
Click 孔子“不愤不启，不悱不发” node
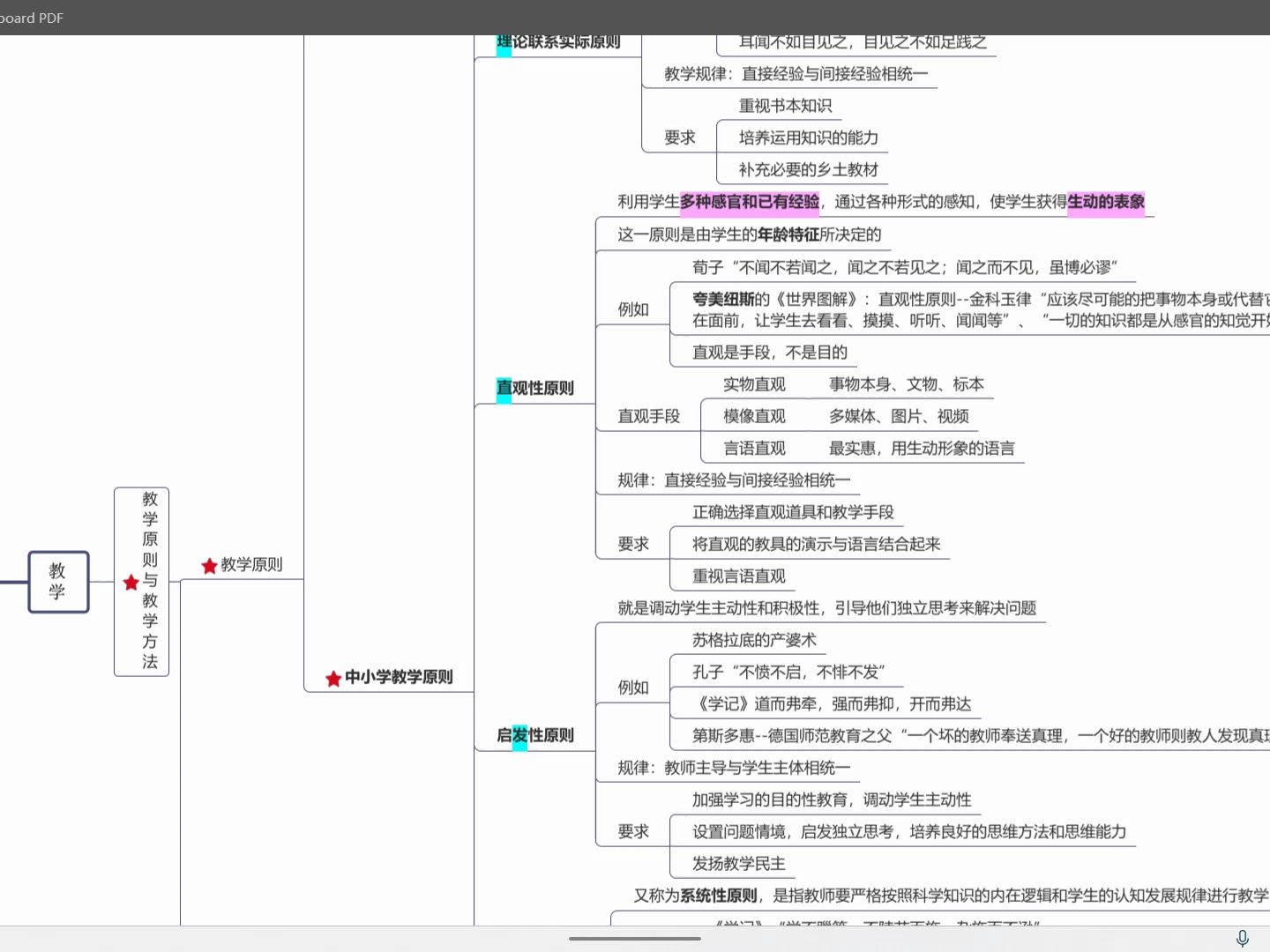click(x=788, y=672)
